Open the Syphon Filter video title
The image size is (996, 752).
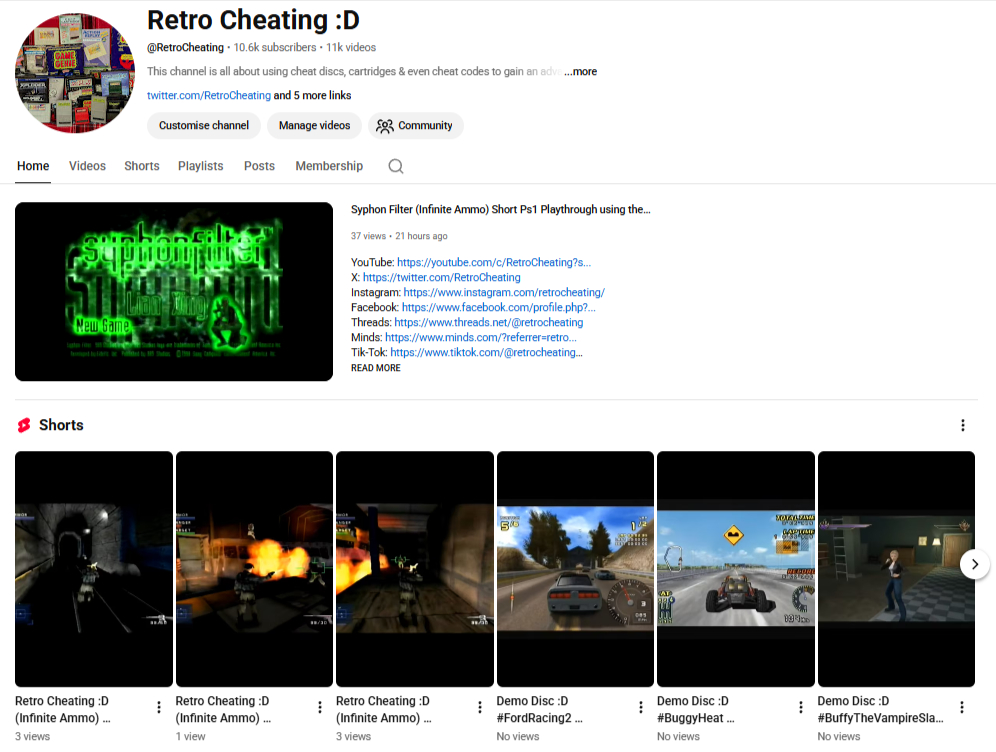click(x=501, y=209)
